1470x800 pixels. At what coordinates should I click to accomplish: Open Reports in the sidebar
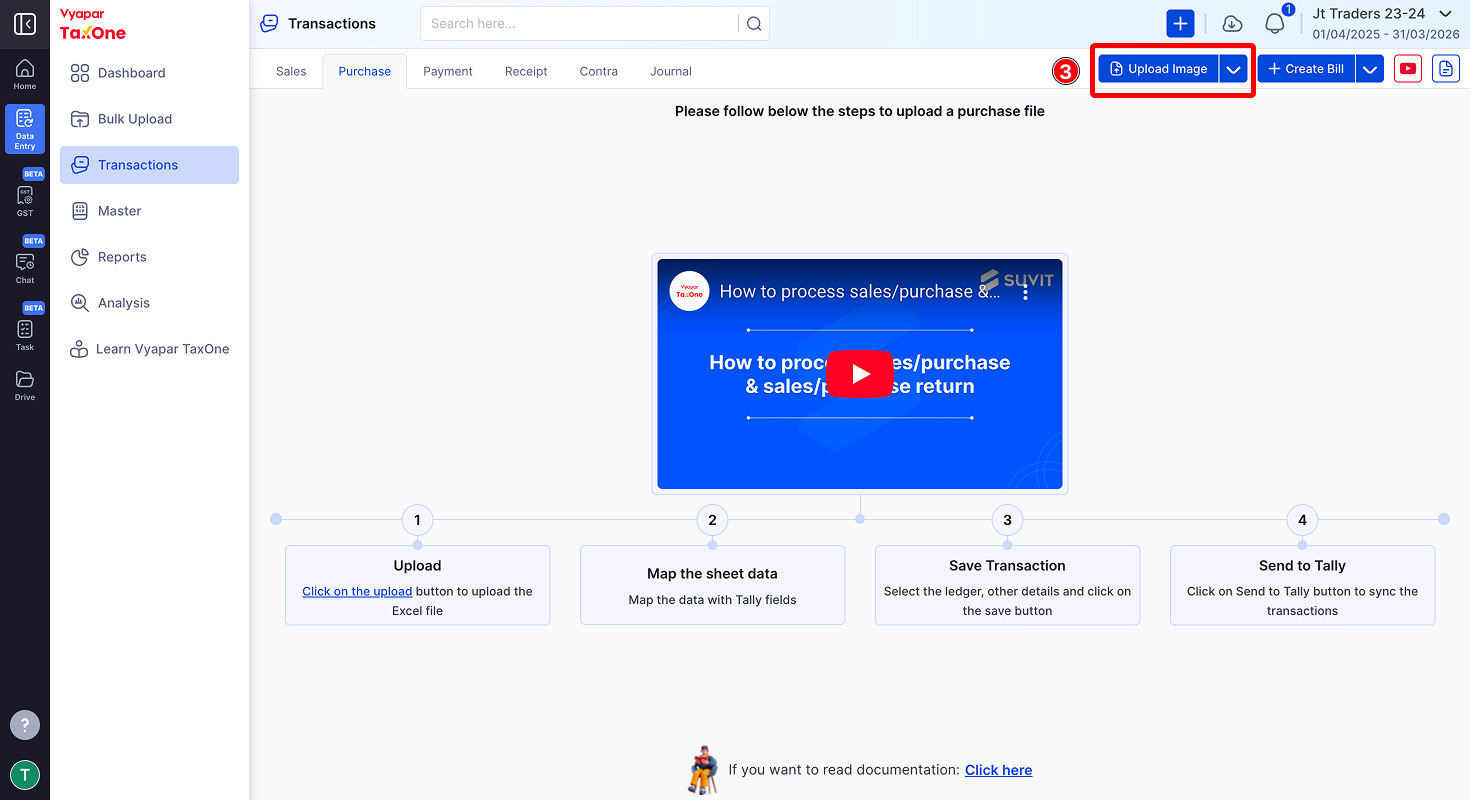tap(150, 257)
